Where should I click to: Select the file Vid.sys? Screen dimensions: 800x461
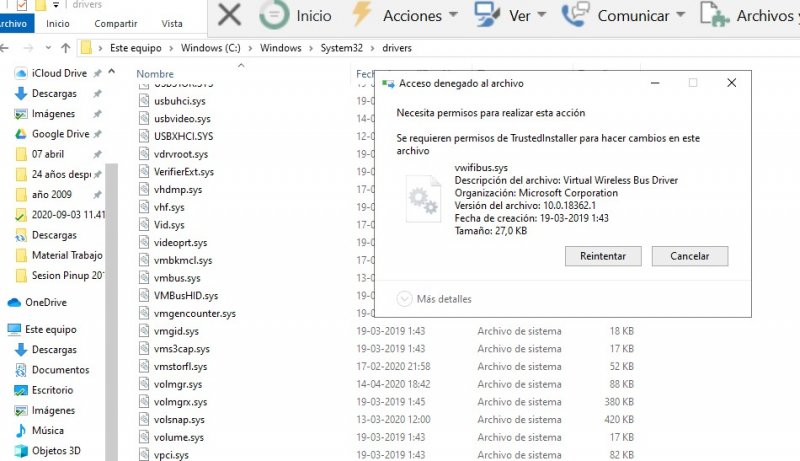(169, 225)
